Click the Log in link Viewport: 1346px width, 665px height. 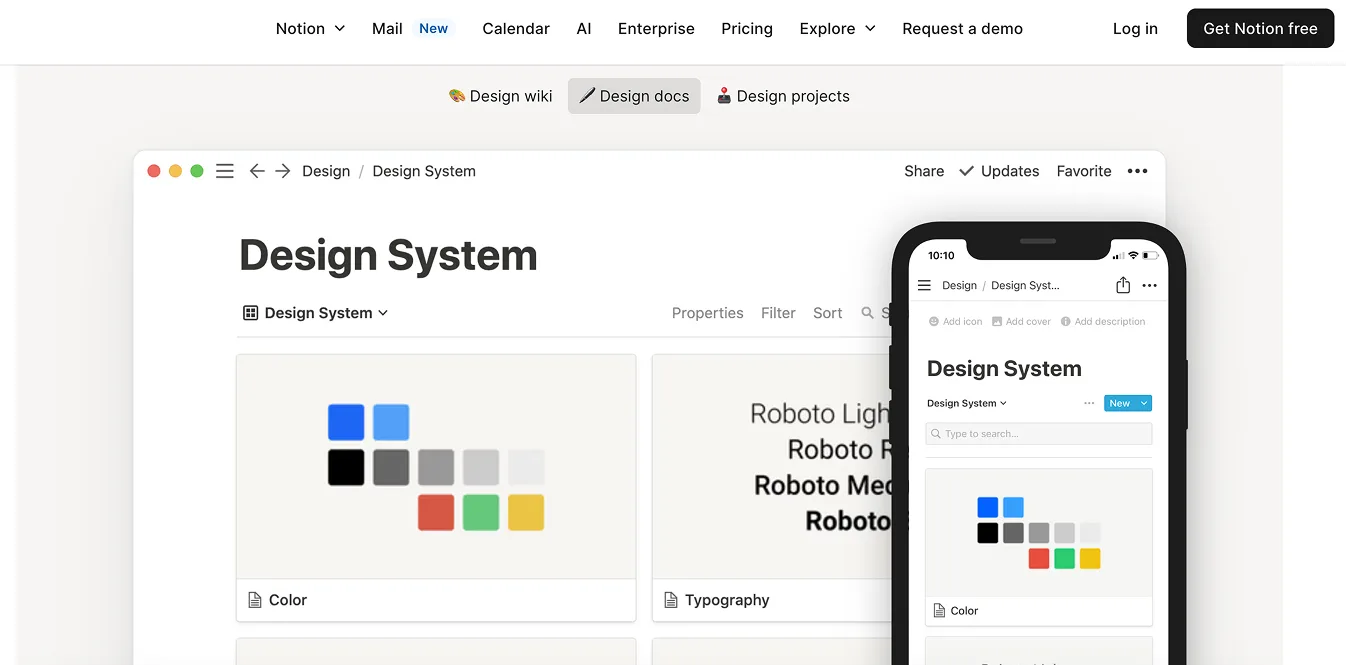point(1135,29)
